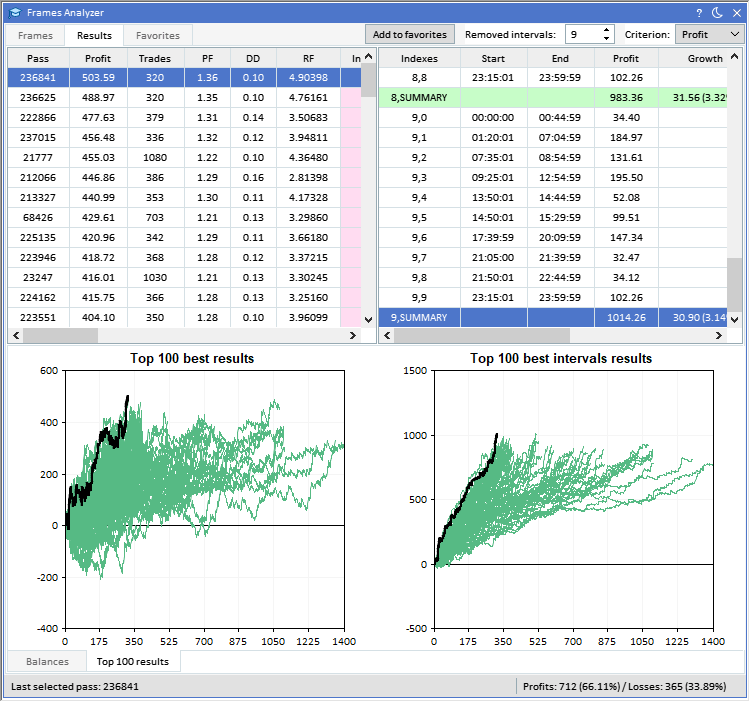Toggle dark mode moon icon
The image size is (750, 702).
pyautogui.click(x=717, y=13)
